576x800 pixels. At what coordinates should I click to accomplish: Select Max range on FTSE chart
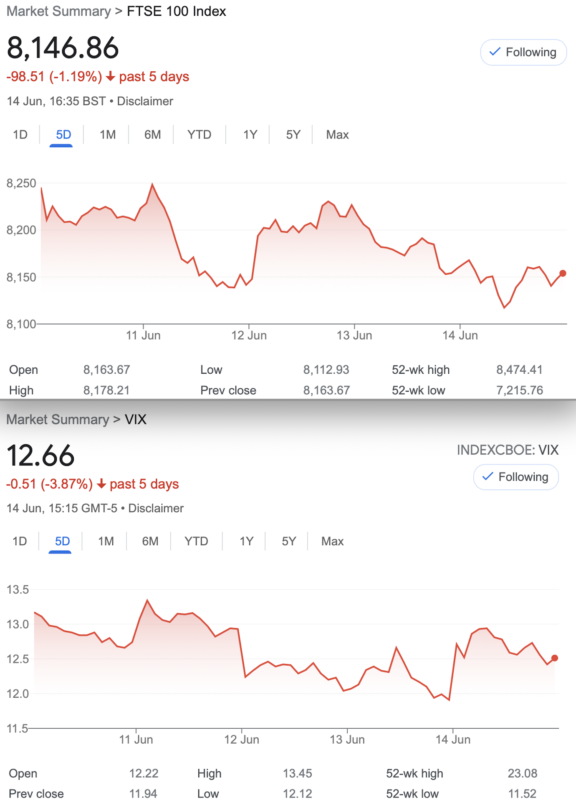coord(337,135)
